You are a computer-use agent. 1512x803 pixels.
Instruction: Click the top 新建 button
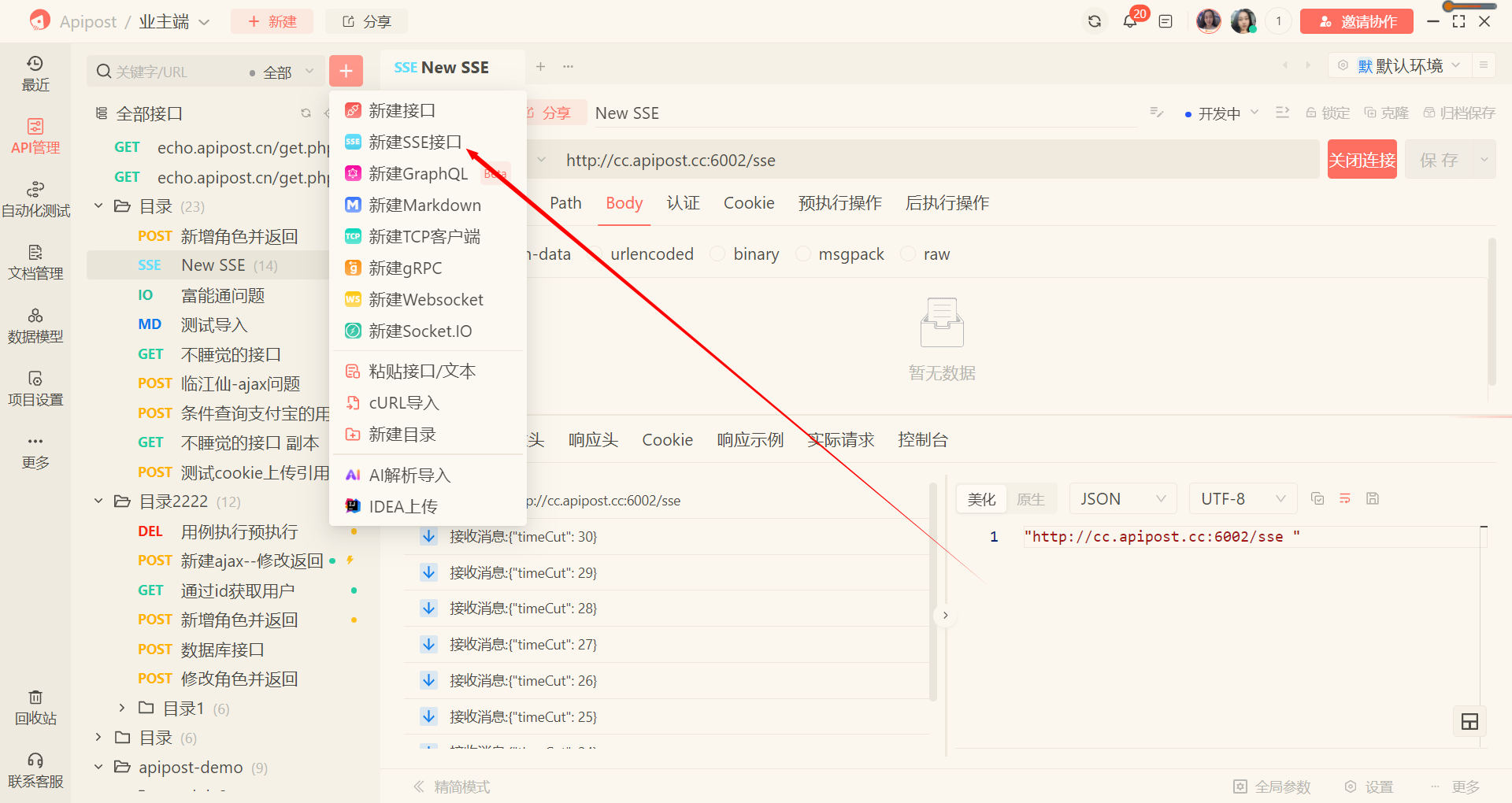272,21
